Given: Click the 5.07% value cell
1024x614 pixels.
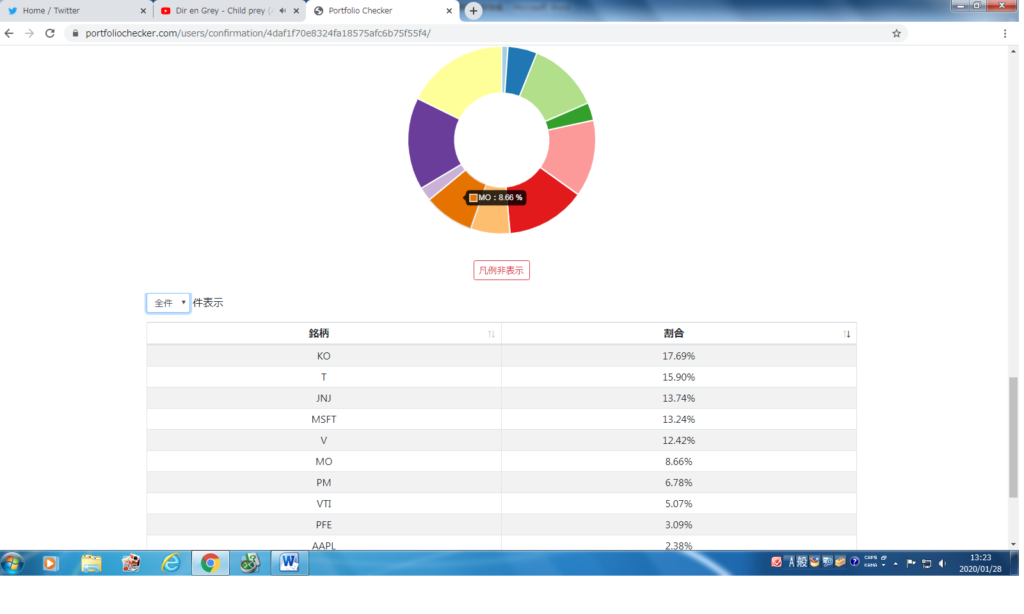Looking at the screenshot, I should tap(679, 504).
